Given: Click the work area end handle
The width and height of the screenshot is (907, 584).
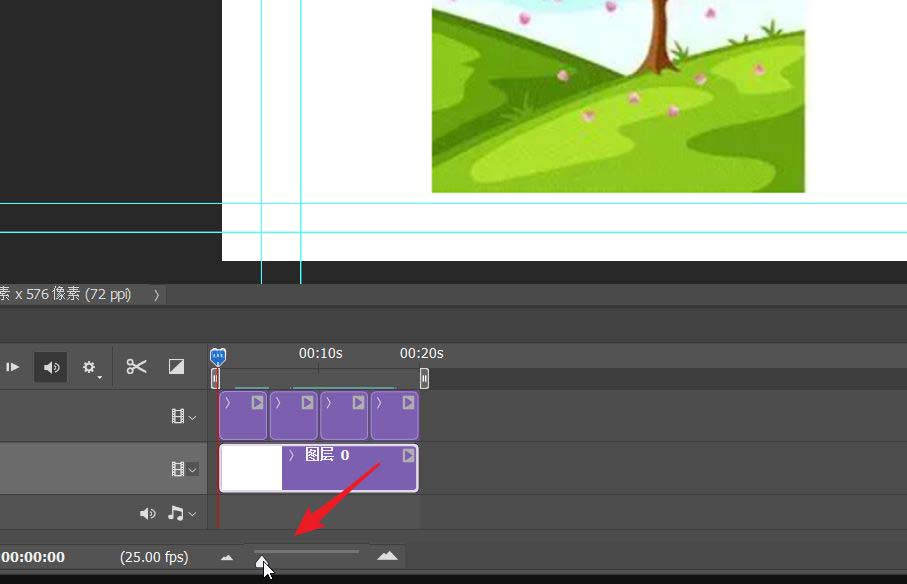Looking at the screenshot, I should [424, 379].
